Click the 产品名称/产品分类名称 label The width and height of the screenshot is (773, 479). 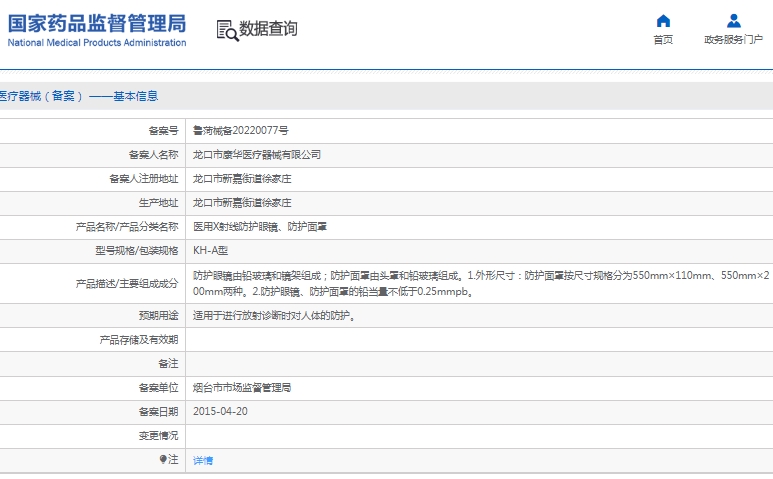point(127,227)
